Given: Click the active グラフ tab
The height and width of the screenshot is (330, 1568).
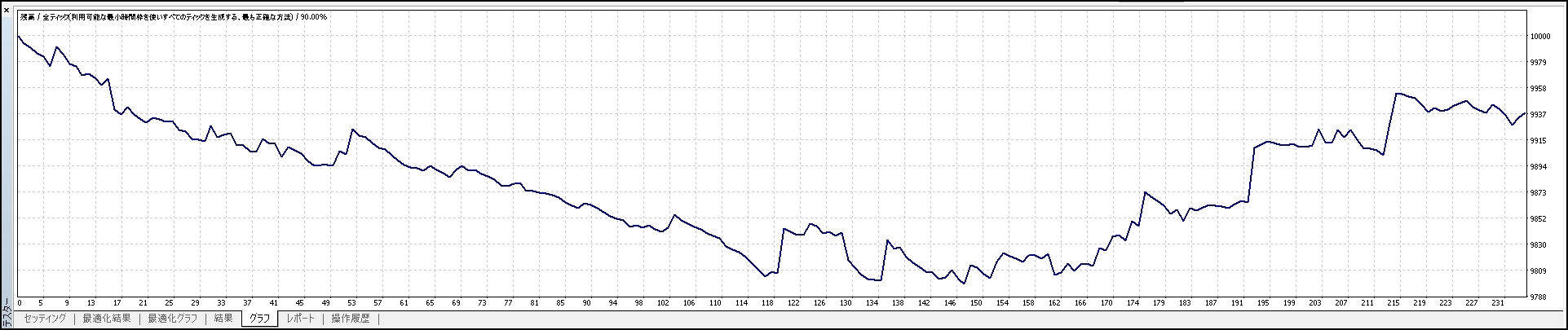Looking at the screenshot, I should coord(259,319).
